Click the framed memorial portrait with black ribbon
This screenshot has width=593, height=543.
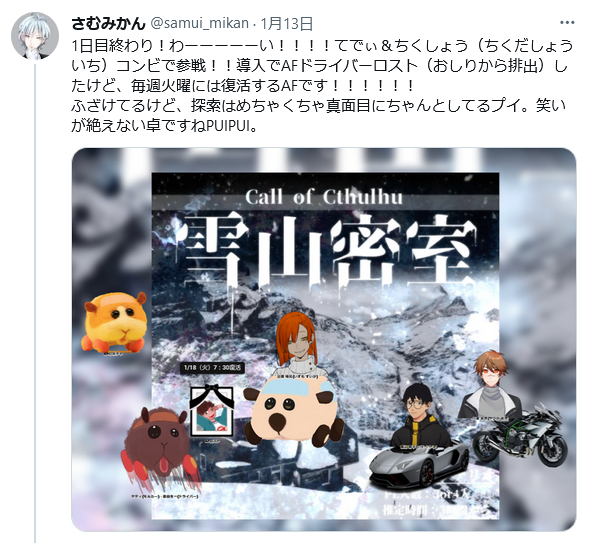212,410
